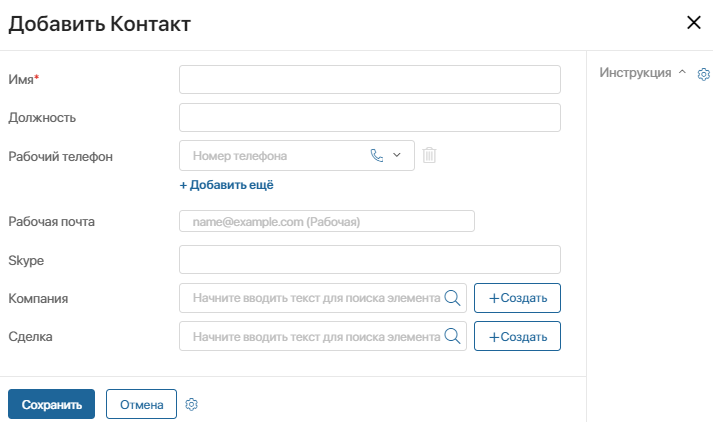Click the Номер телефона input
This screenshot has height=422, width=713.
point(273,156)
